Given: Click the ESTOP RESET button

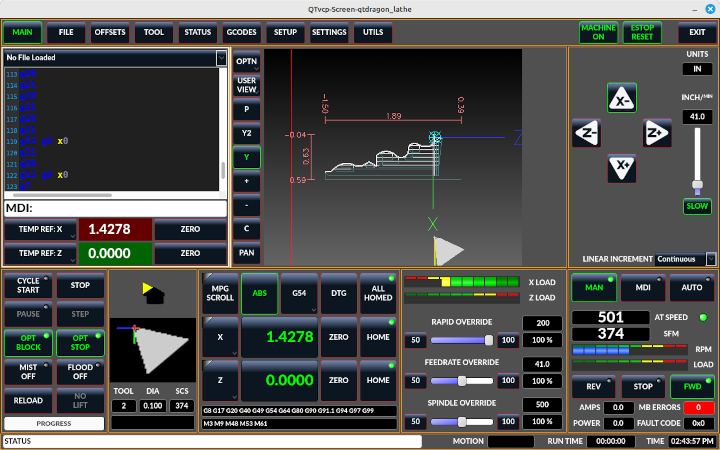Looking at the screenshot, I should [x=642, y=32].
